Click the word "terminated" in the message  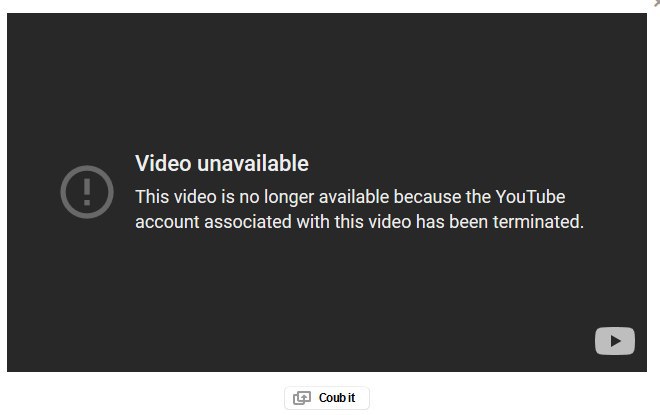click(x=537, y=222)
